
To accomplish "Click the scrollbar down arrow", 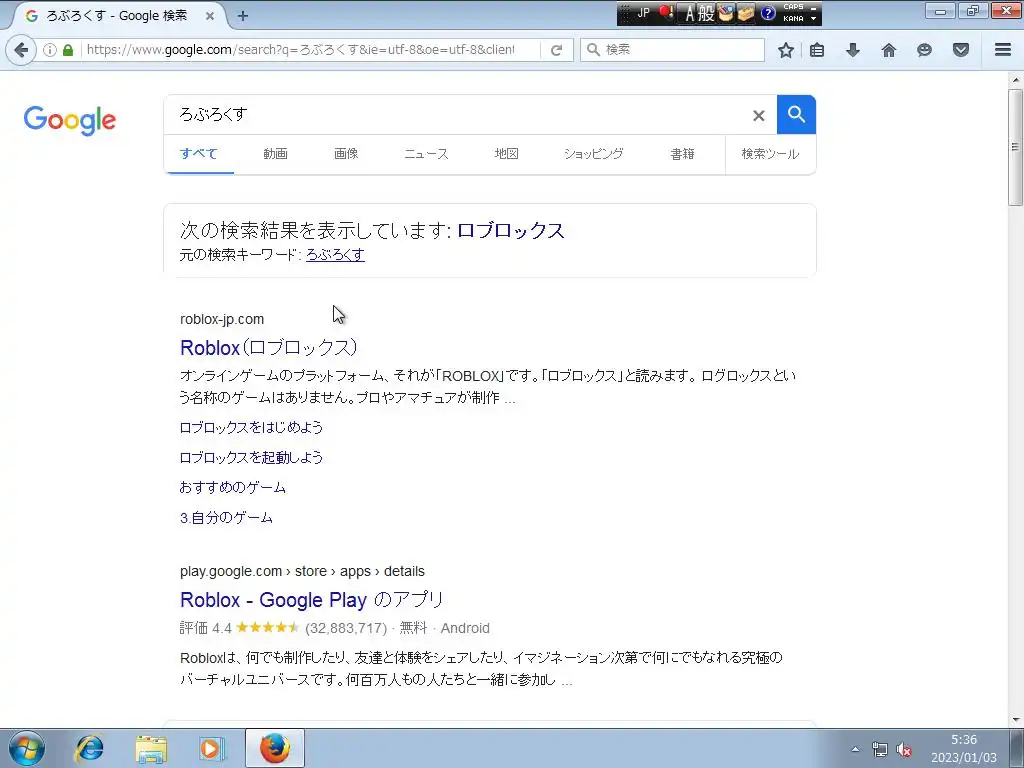I will (1015, 720).
